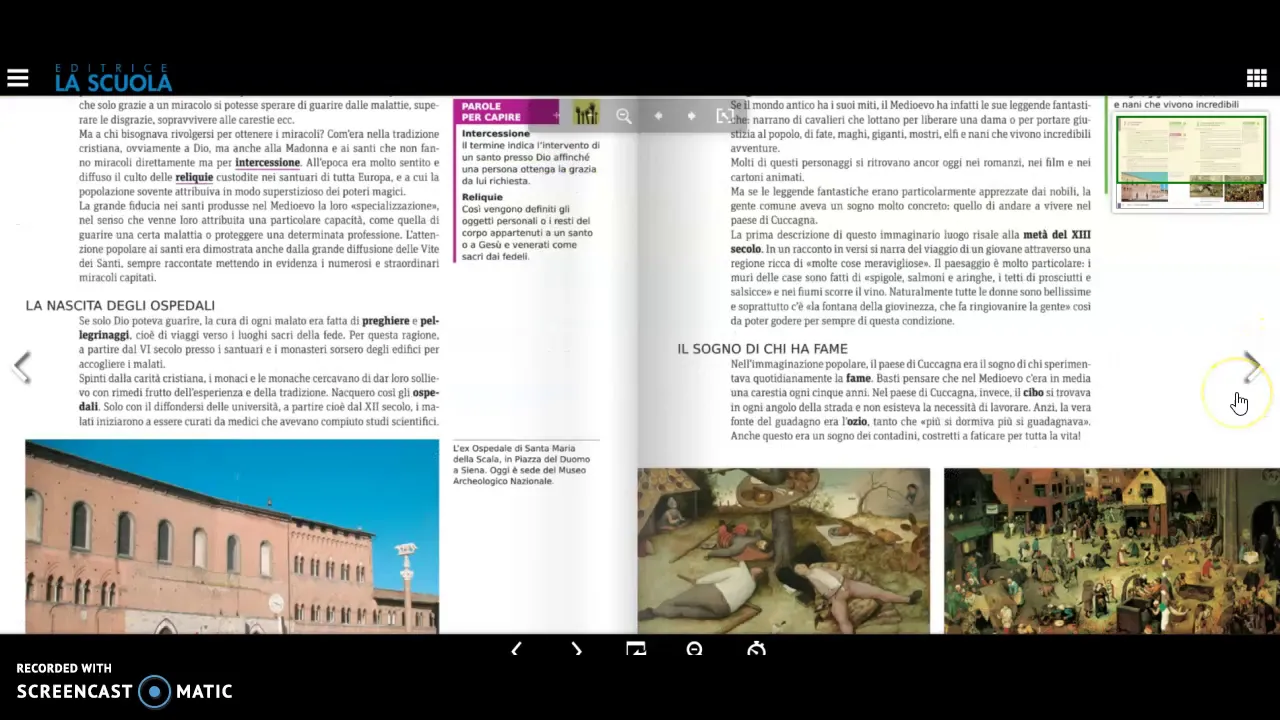Screen dimensions: 1280x720
Task: Click the Ospedale di Santa Maria photo
Action: 232,536
